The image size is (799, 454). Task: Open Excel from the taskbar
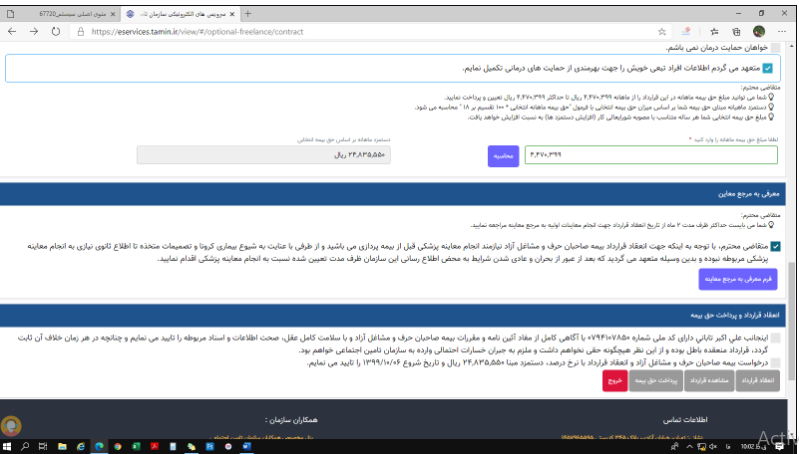[x=136, y=446]
